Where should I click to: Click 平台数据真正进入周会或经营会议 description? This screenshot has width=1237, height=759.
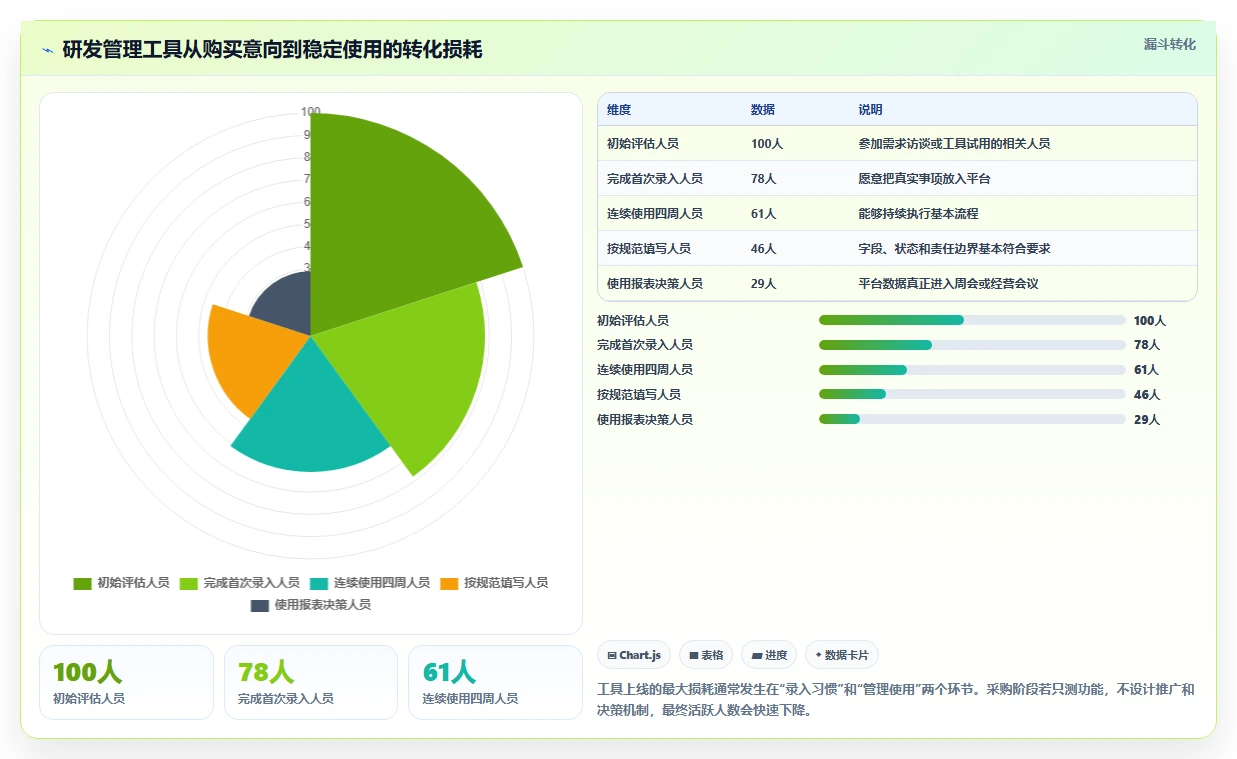click(x=948, y=284)
